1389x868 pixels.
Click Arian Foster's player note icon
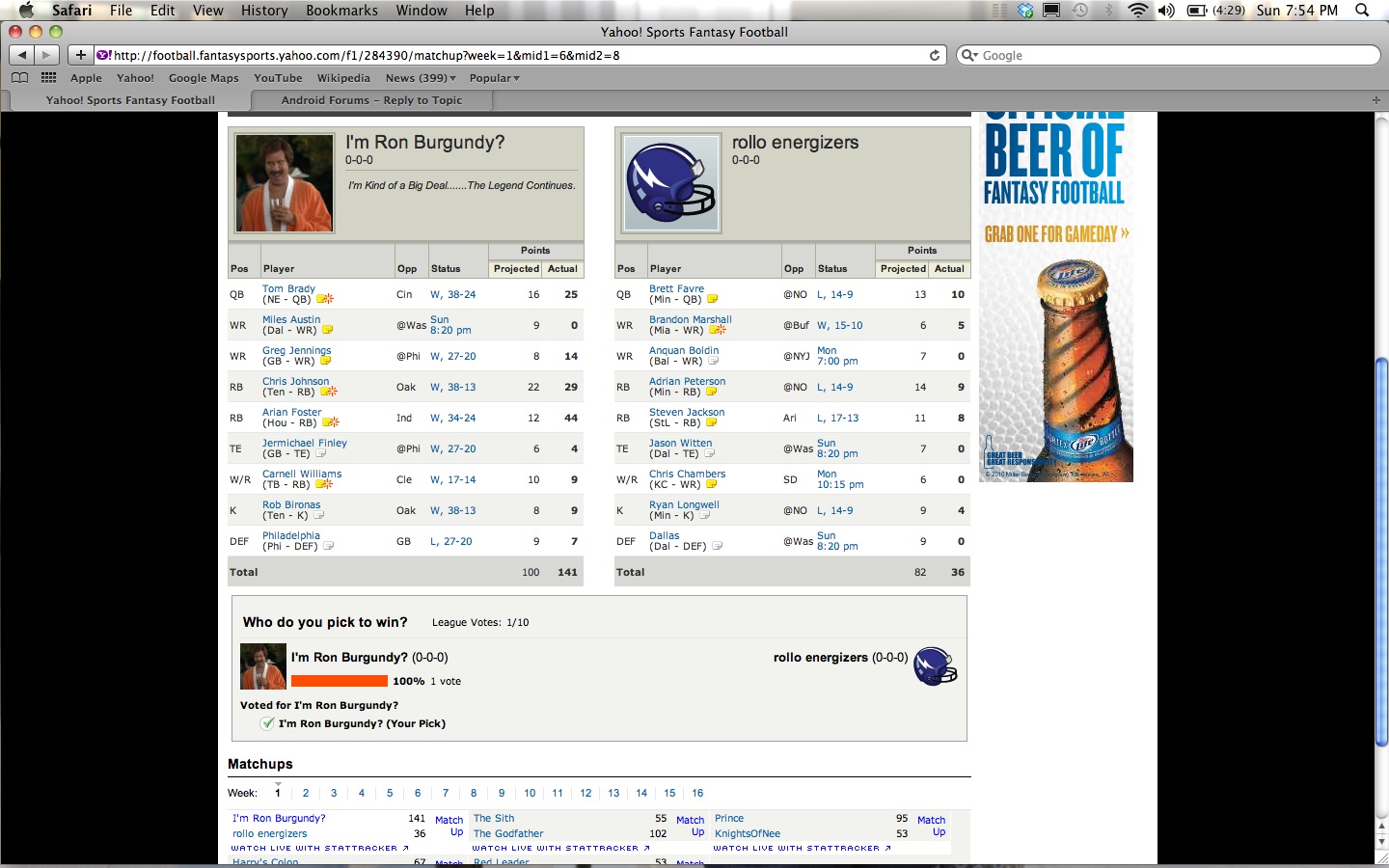click(x=330, y=422)
